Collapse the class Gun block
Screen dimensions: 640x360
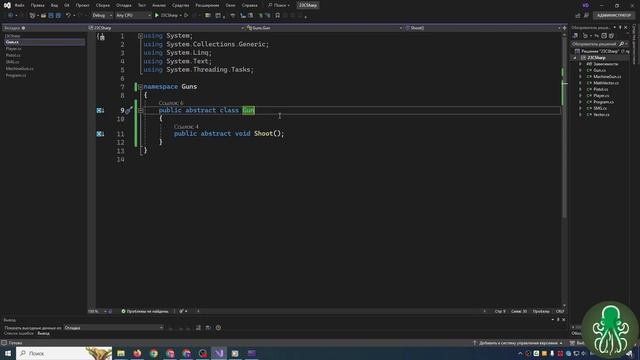tap(140, 110)
